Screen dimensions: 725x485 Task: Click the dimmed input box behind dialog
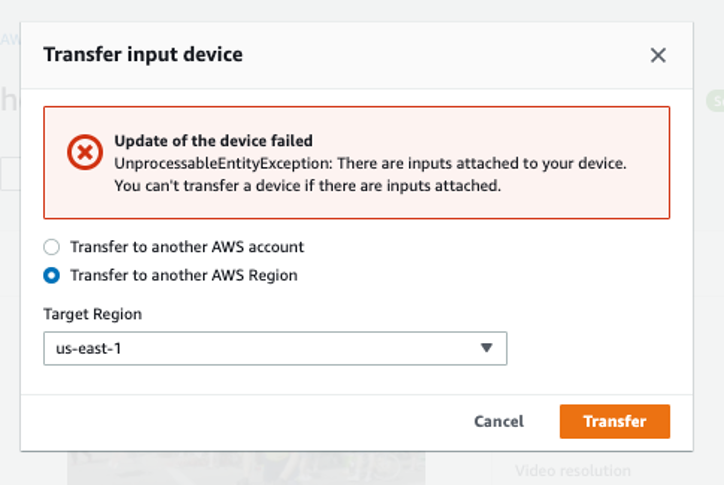10,174
